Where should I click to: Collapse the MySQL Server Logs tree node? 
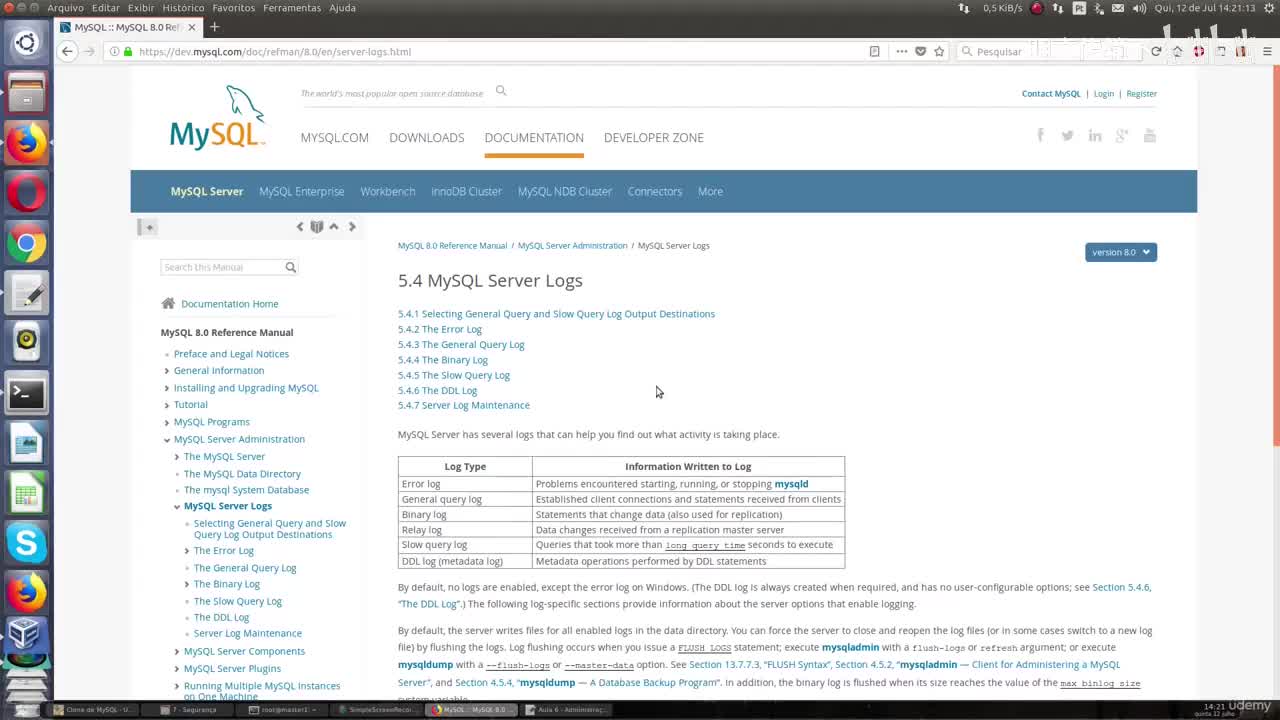click(x=177, y=506)
